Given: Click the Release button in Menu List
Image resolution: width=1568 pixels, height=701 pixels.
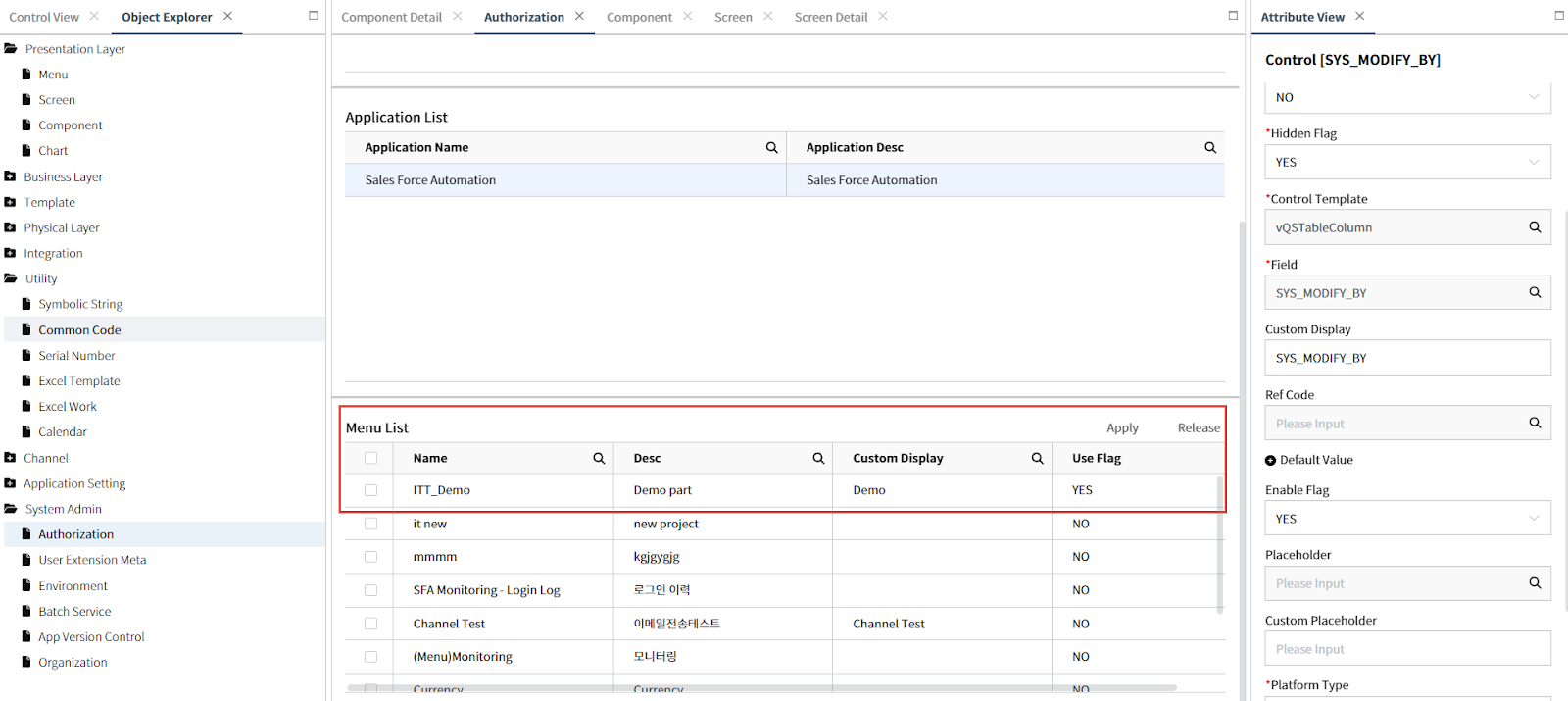Looking at the screenshot, I should [1199, 428].
